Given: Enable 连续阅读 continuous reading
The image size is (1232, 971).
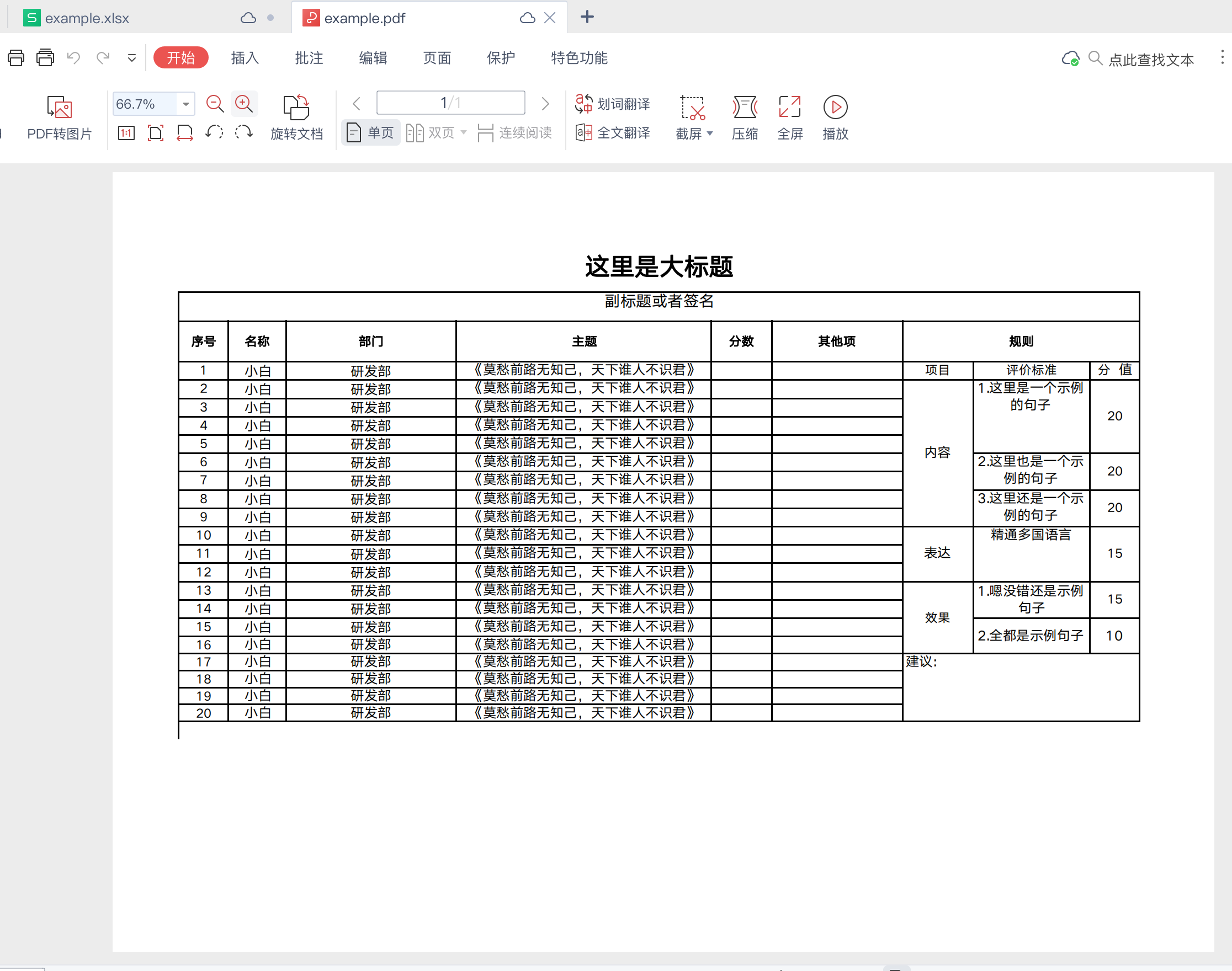Looking at the screenshot, I should pos(515,134).
